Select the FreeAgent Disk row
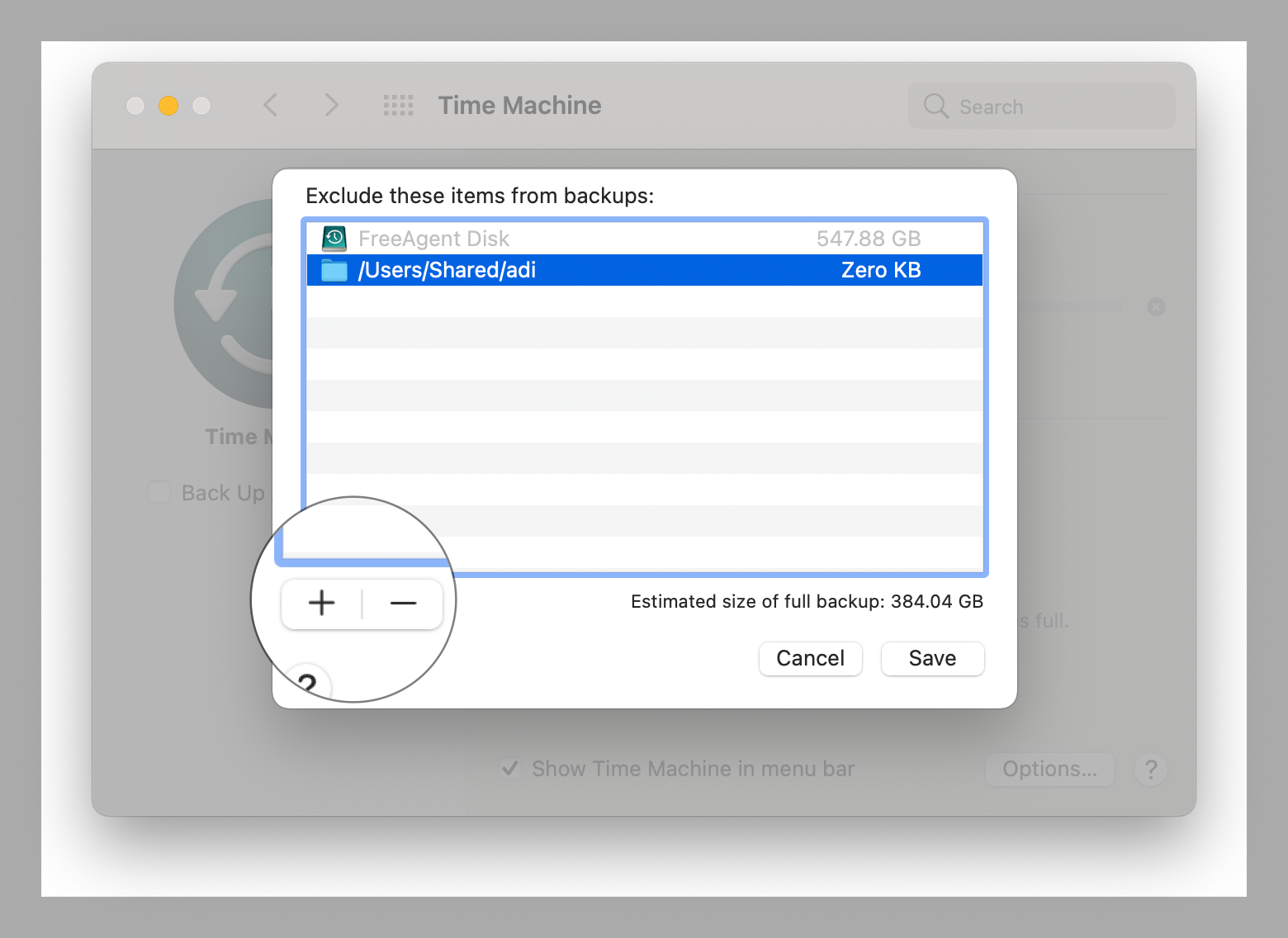1288x938 pixels. [645, 239]
